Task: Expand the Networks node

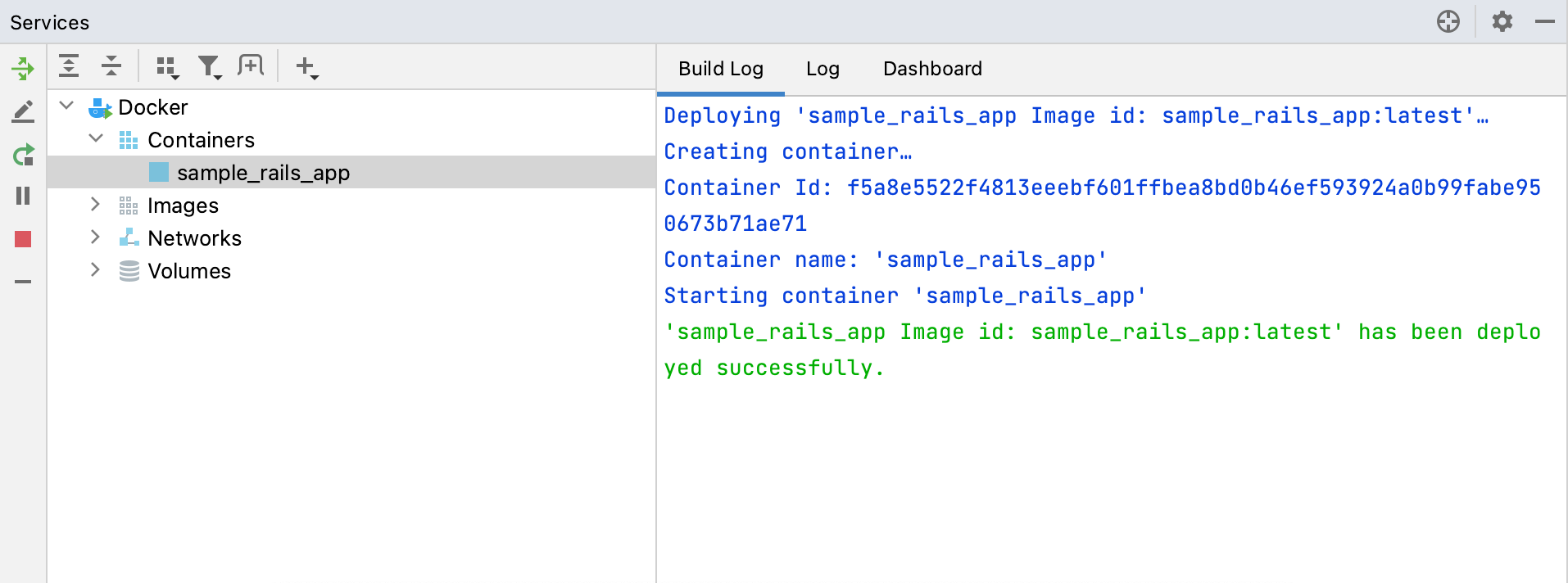Action: click(x=95, y=237)
